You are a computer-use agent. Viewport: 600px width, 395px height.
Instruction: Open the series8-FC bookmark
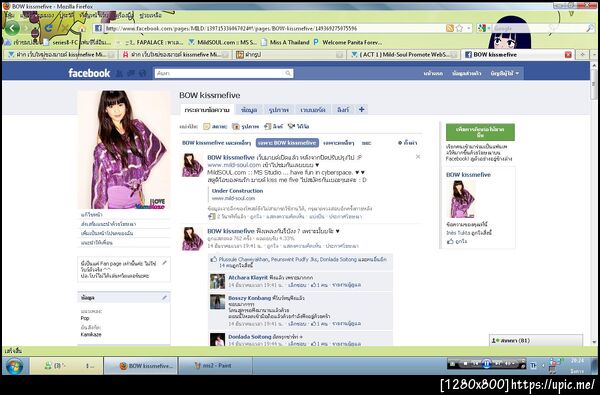pos(78,42)
